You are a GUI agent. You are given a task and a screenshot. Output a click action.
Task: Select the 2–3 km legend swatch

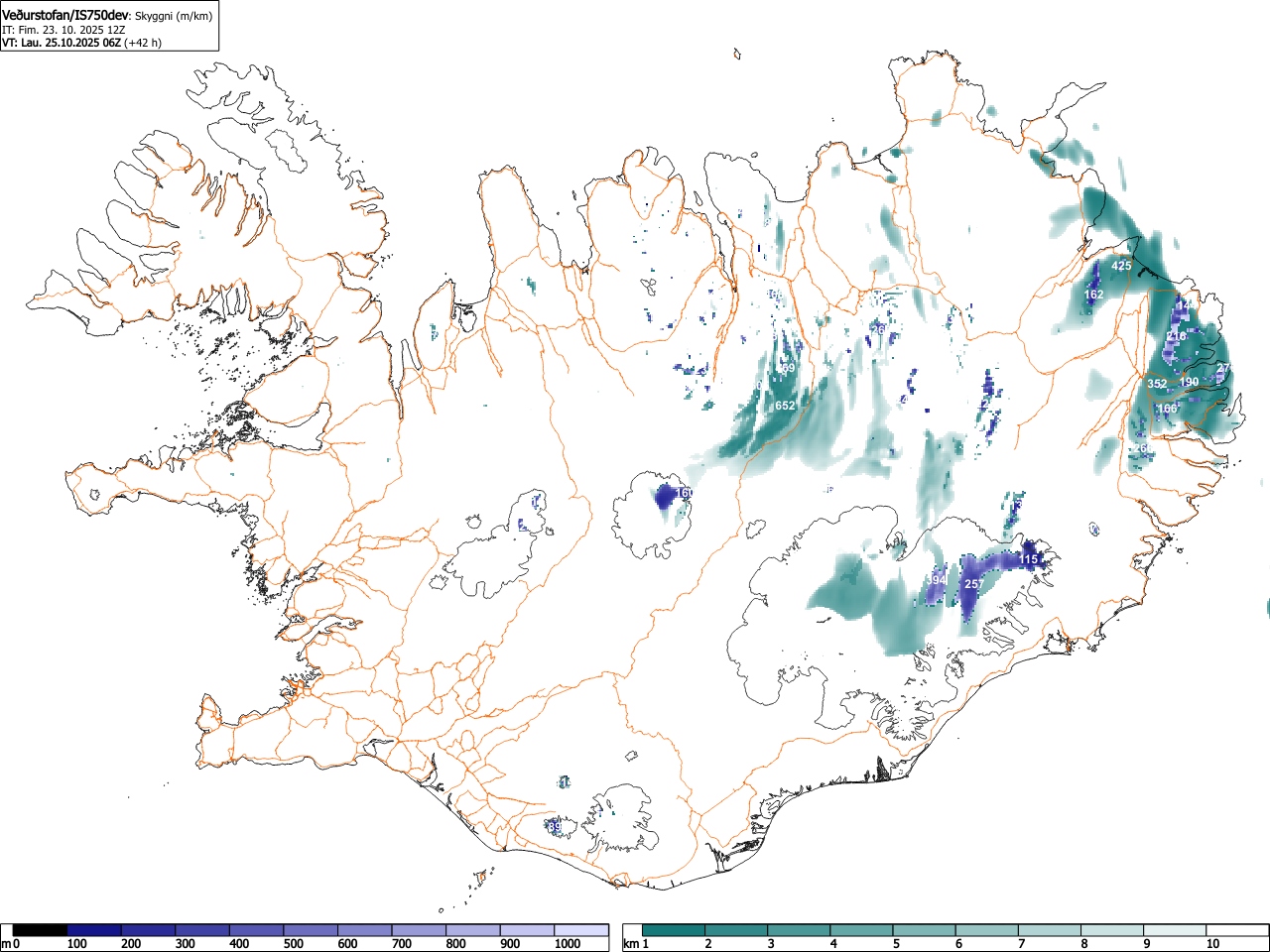coord(736,930)
